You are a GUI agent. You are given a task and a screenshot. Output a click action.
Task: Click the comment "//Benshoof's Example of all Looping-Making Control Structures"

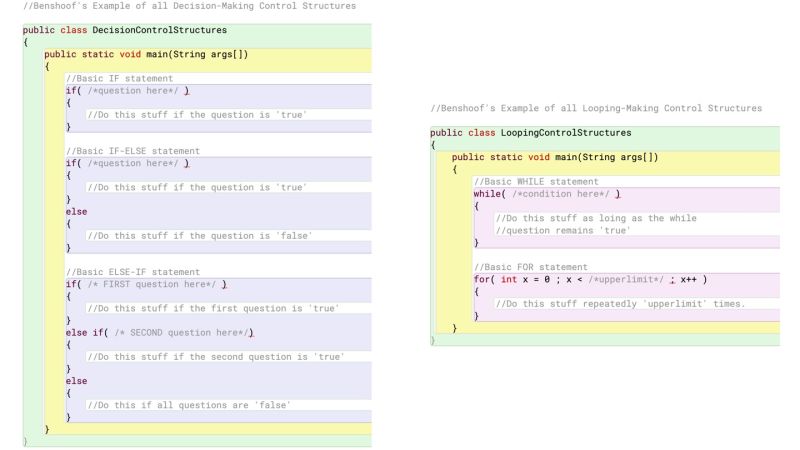(596, 108)
